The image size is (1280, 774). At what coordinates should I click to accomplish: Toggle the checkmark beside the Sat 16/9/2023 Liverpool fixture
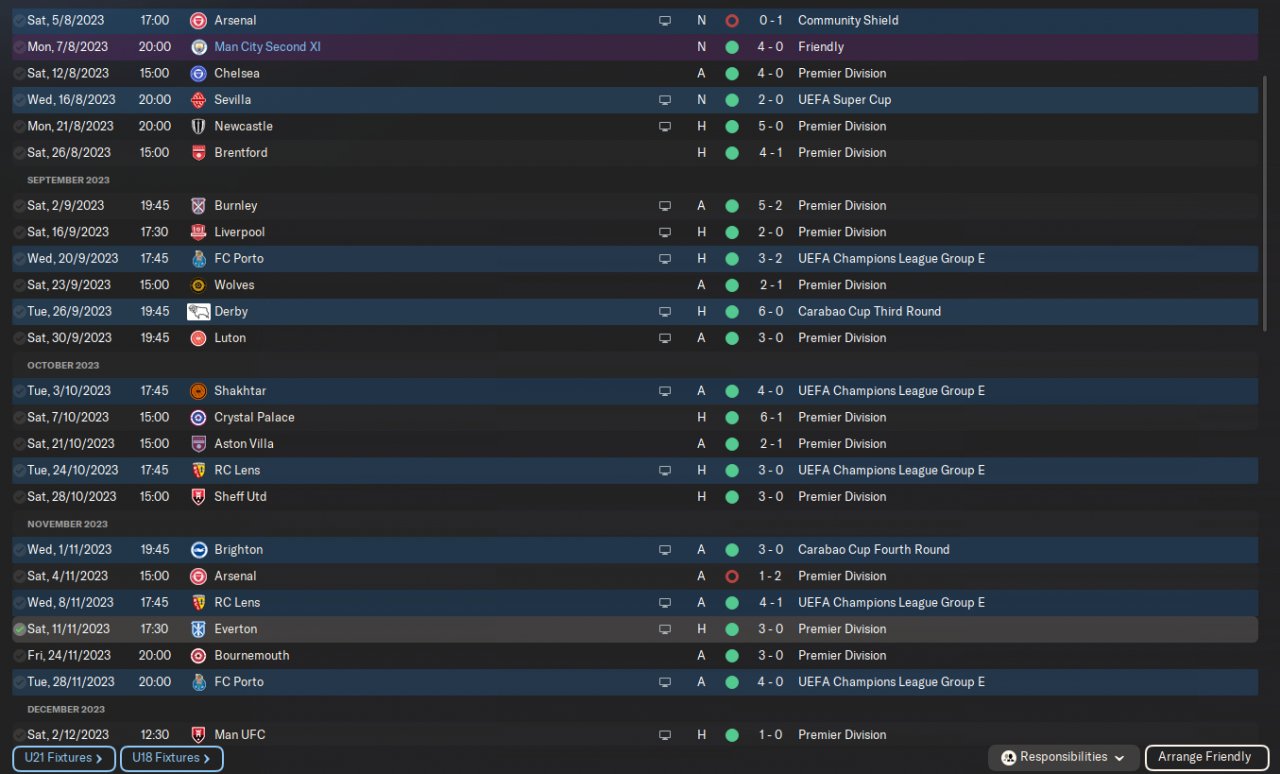click(20, 232)
